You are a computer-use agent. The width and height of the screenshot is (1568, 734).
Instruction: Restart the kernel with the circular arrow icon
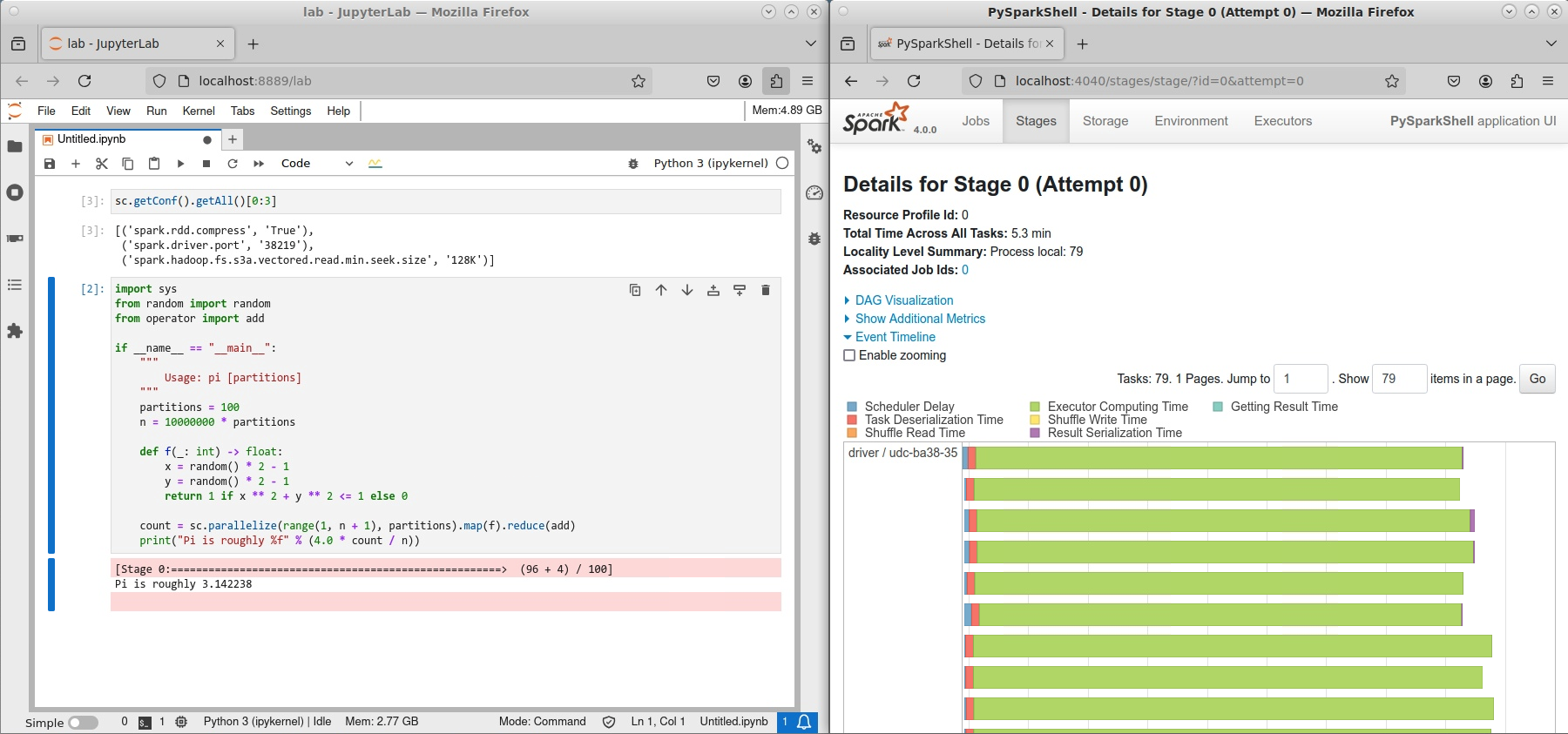(233, 164)
